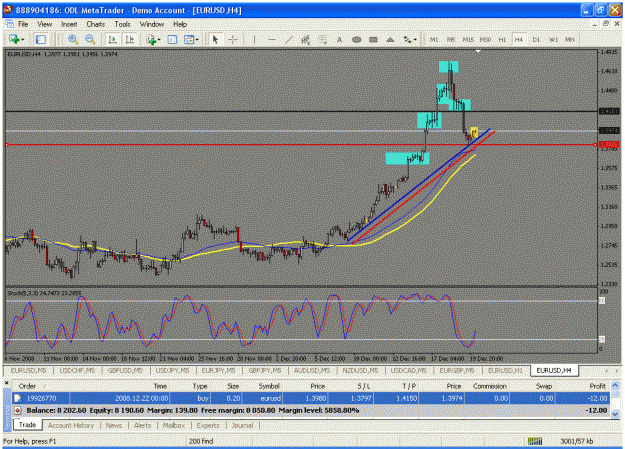Select the Fibonacci Retracement tool

coord(322,39)
